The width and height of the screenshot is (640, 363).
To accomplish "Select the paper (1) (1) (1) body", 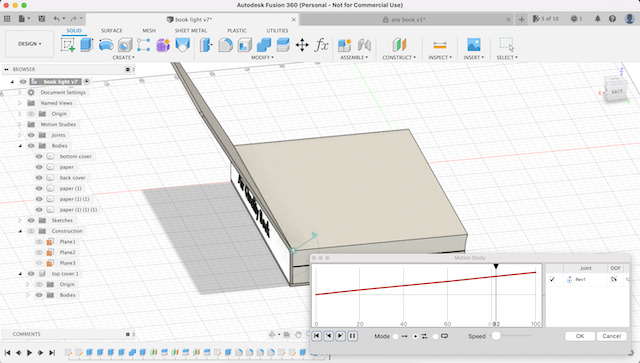I will (78, 210).
